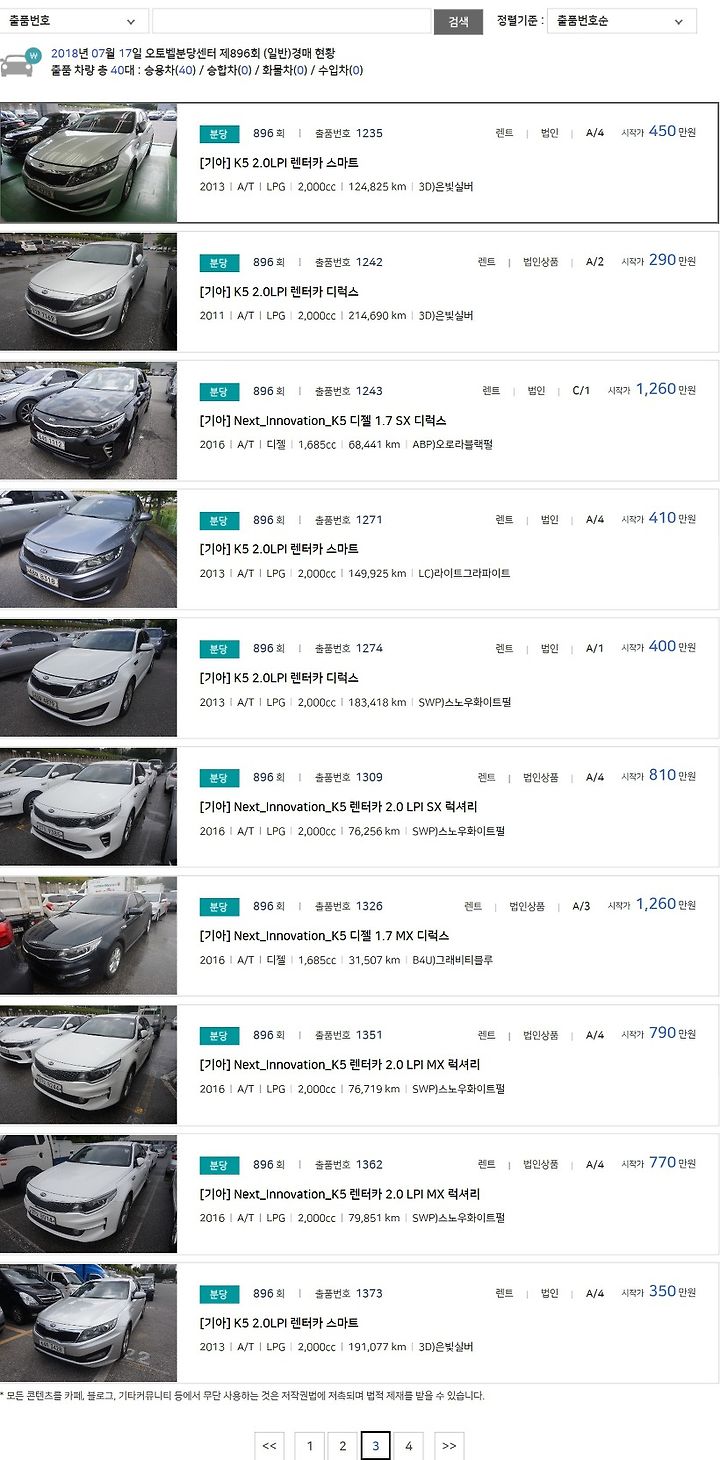Click the 분당 badge on listing 1326
This screenshot has width=720, height=1460.
pos(218,906)
